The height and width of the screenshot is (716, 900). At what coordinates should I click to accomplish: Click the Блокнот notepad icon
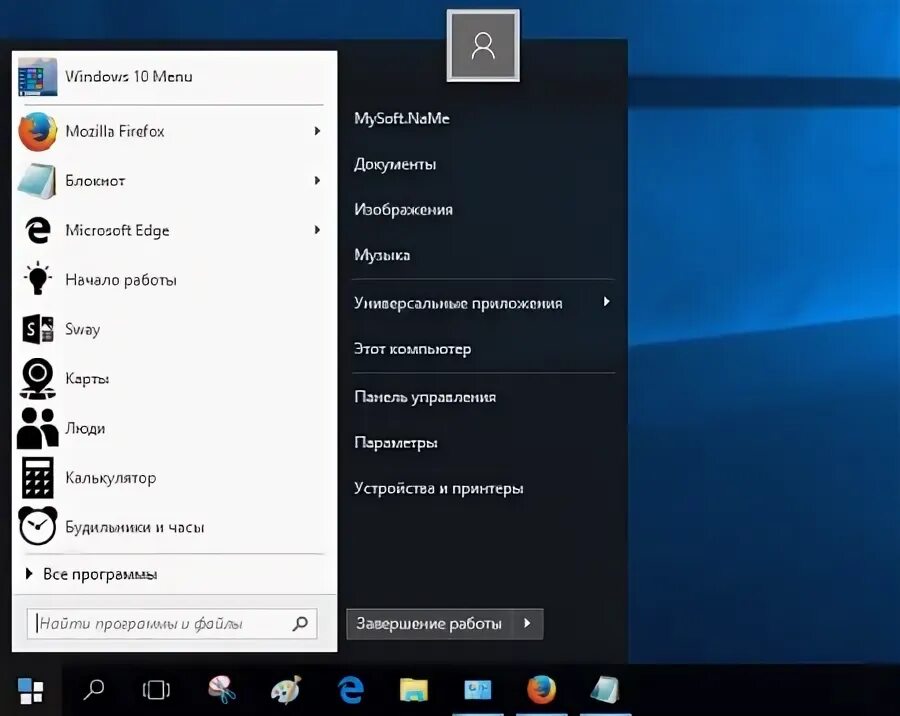pyautogui.click(x=38, y=181)
